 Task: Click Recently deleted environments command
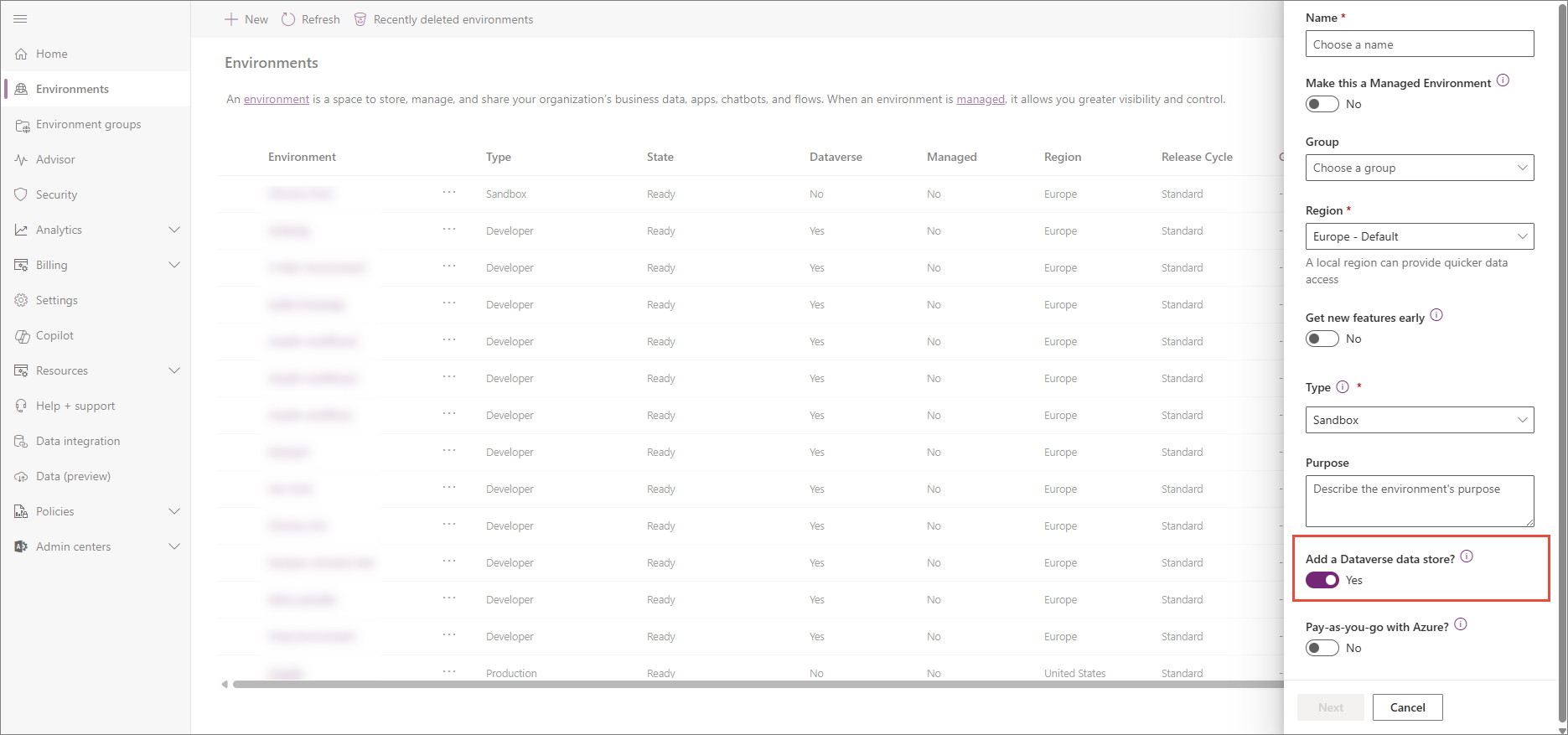[443, 19]
